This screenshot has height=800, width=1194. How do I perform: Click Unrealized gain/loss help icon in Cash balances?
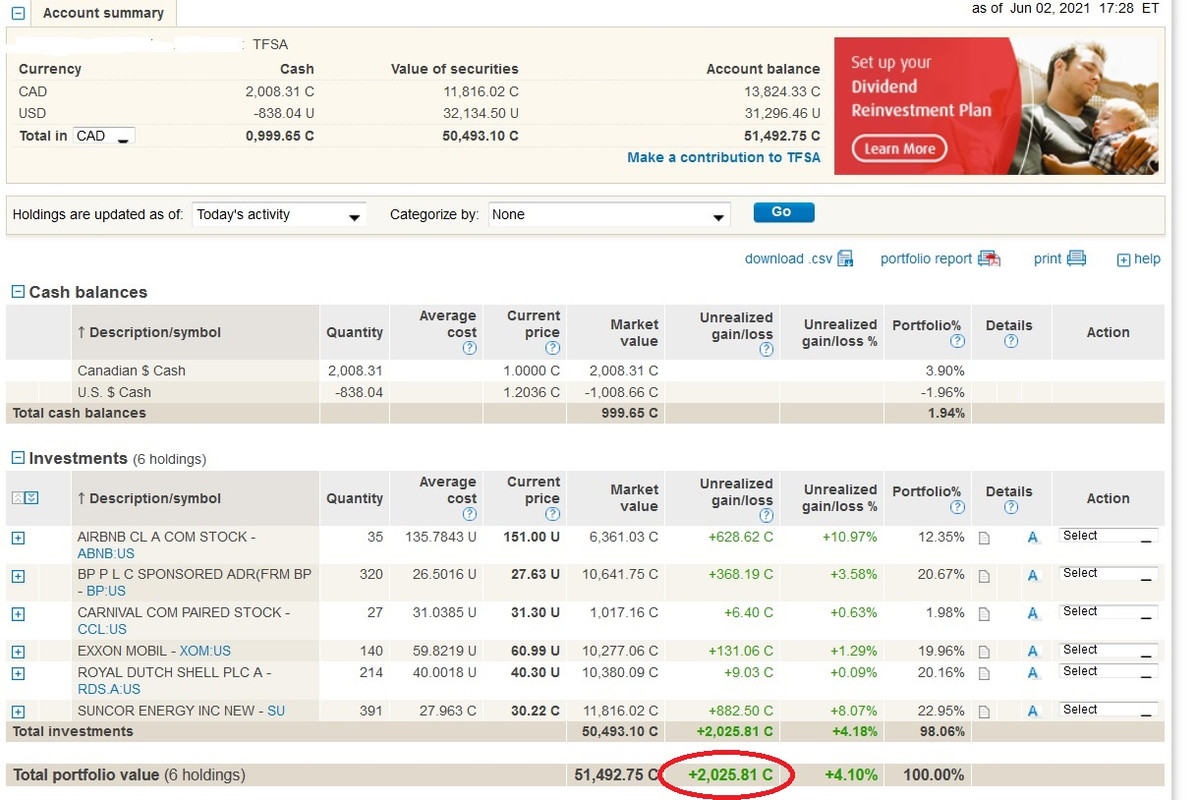[x=766, y=349]
